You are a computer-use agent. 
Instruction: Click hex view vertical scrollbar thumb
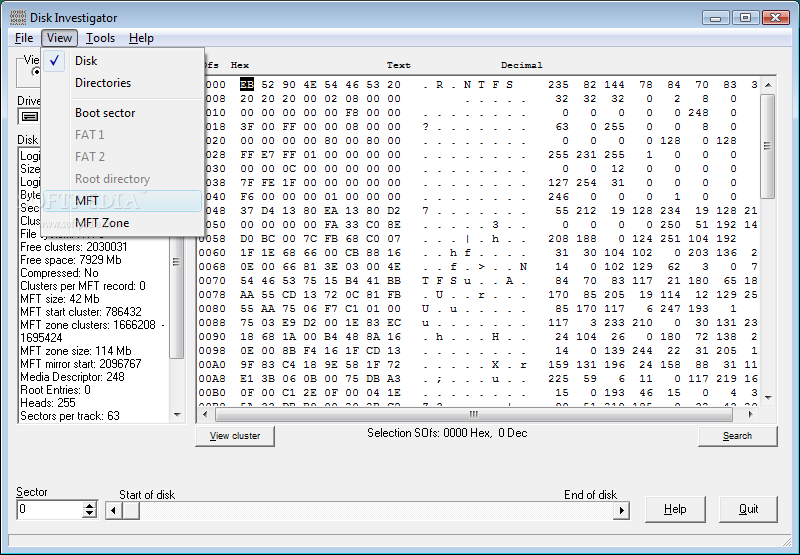768,146
